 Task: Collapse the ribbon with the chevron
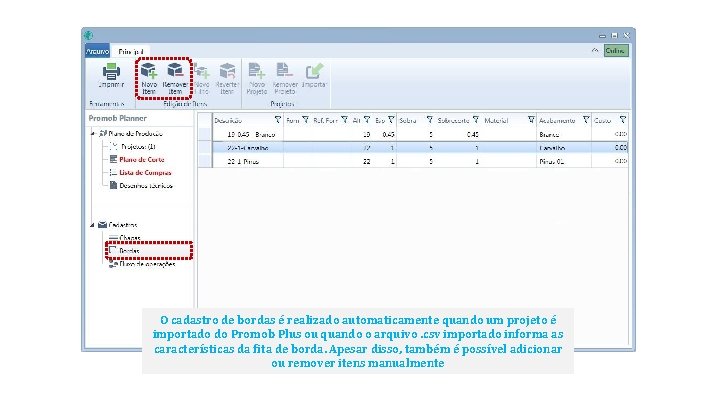click(x=595, y=51)
